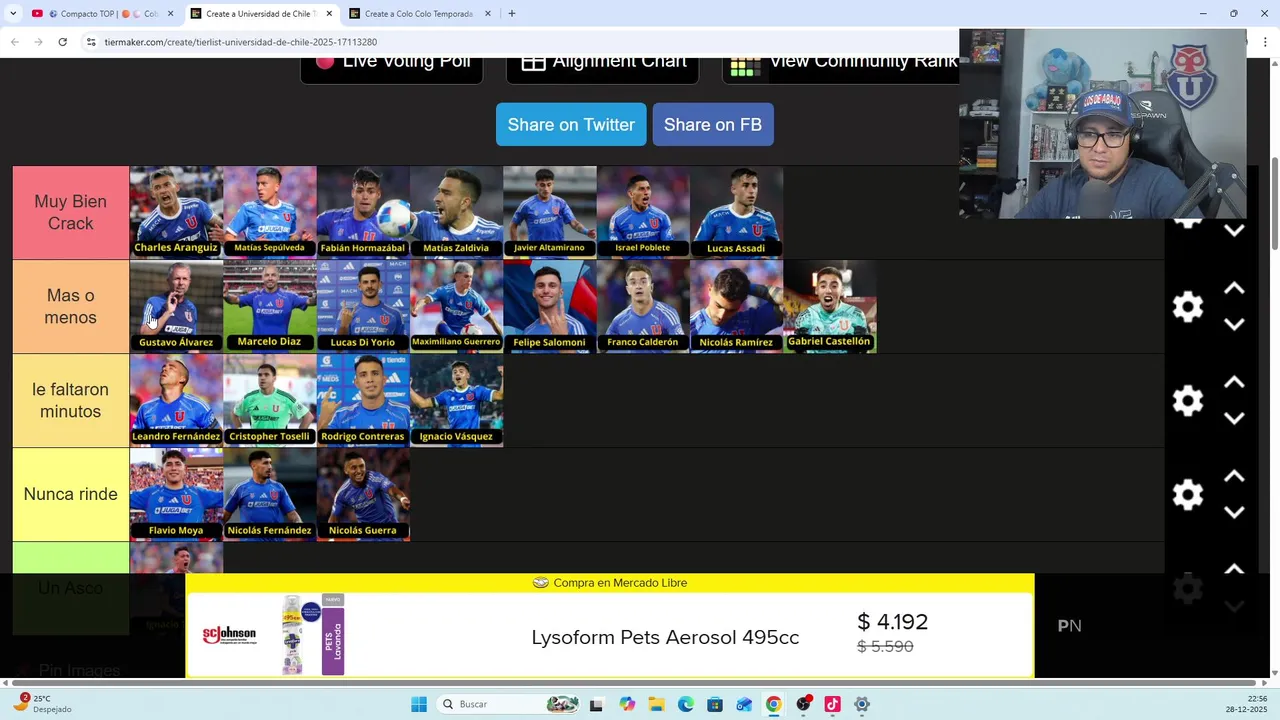Open File Explorer from taskbar
Image resolution: width=1280 pixels, height=720 pixels.
click(x=656, y=704)
